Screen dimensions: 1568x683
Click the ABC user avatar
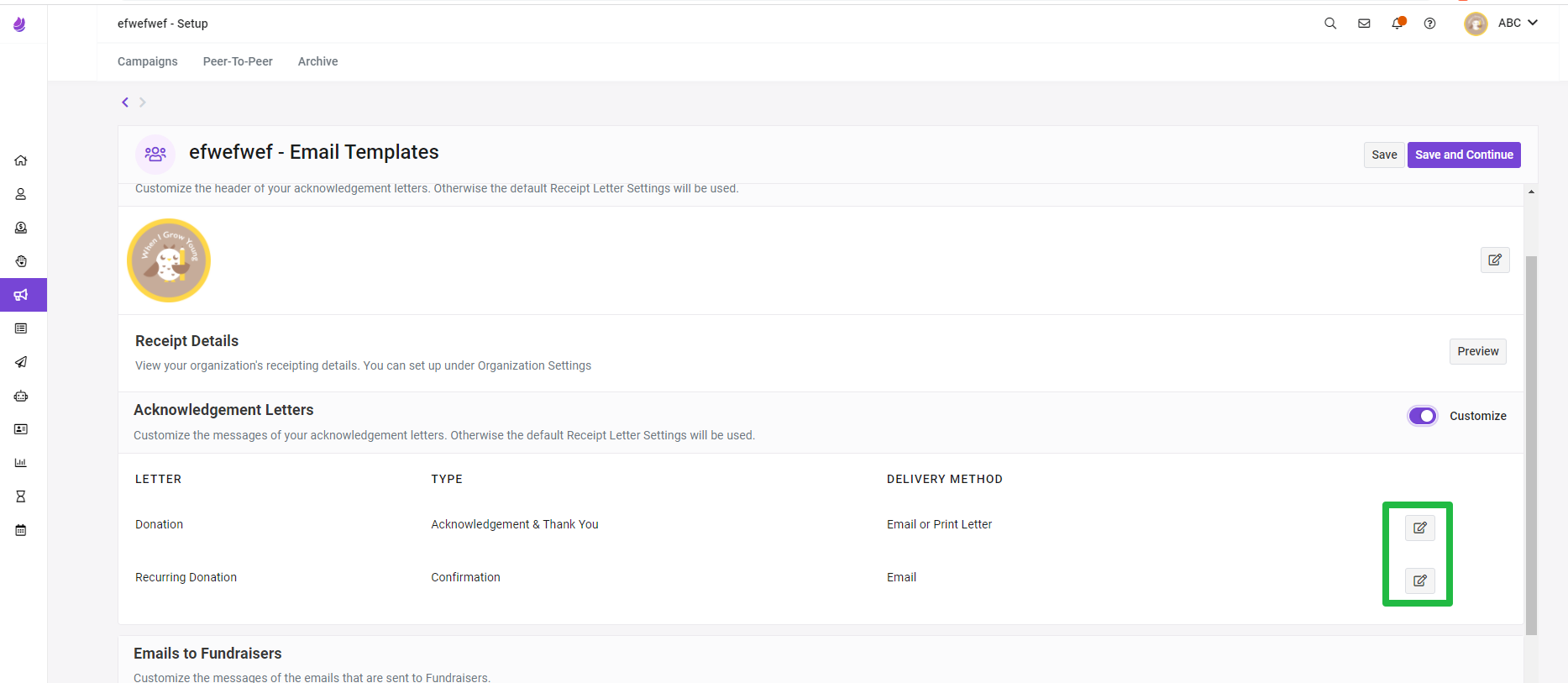coord(1476,24)
